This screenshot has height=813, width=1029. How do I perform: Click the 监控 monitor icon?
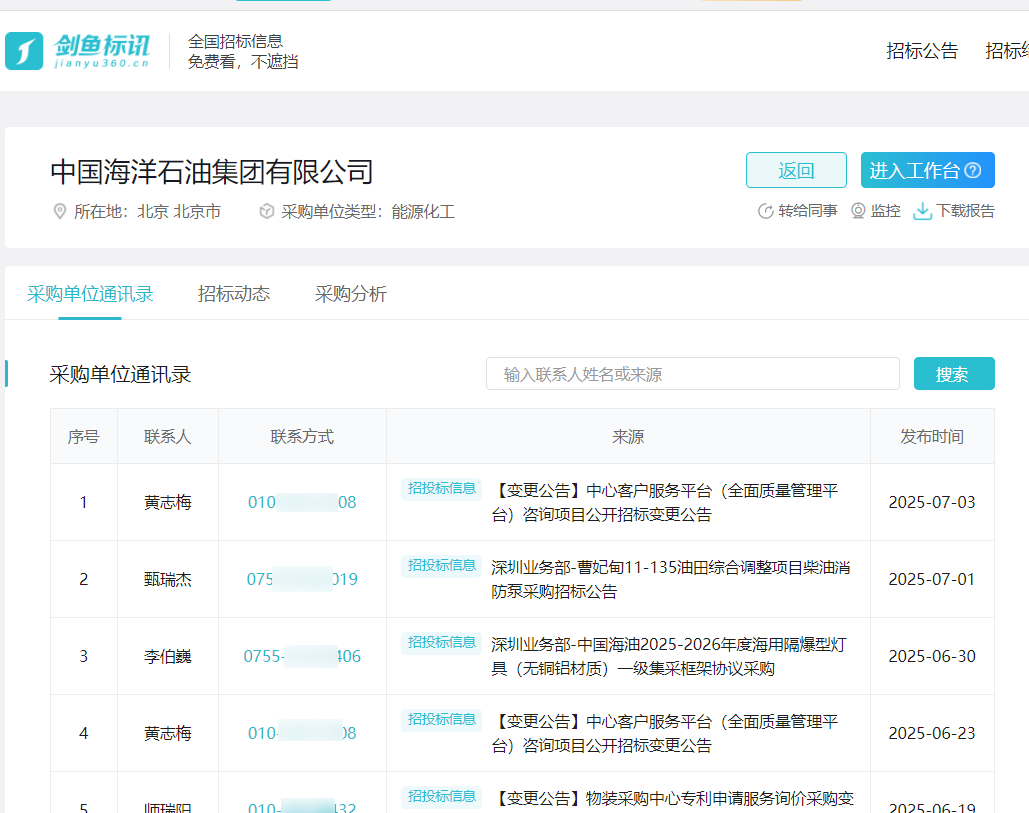pyautogui.click(x=858, y=211)
